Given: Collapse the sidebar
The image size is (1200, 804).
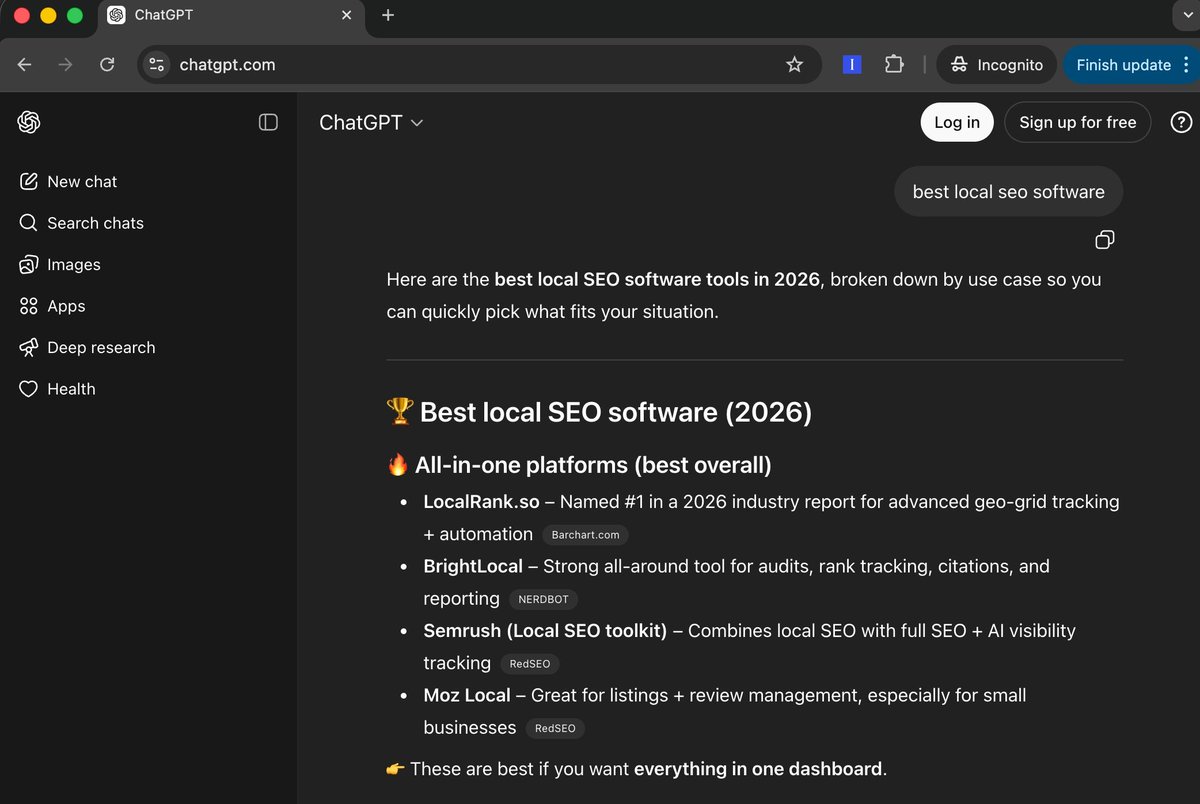Looking at the screenshot, I should pyautogui.click(x=268, y=121).
